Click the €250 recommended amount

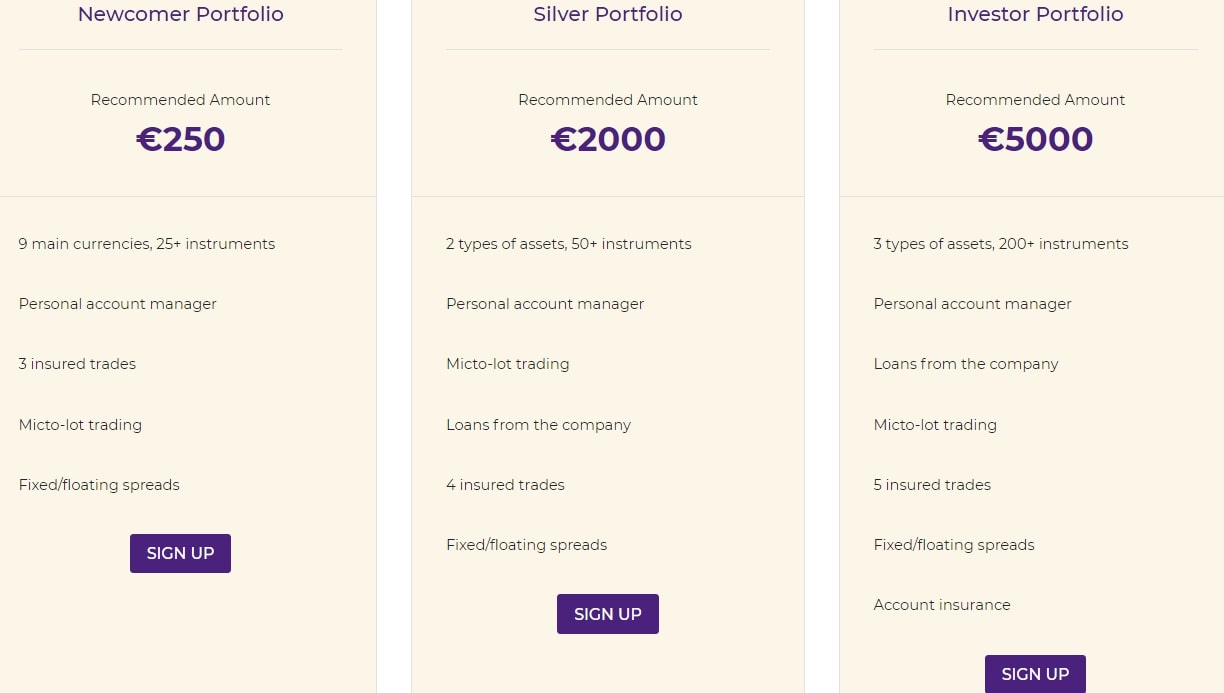point(181,139)
